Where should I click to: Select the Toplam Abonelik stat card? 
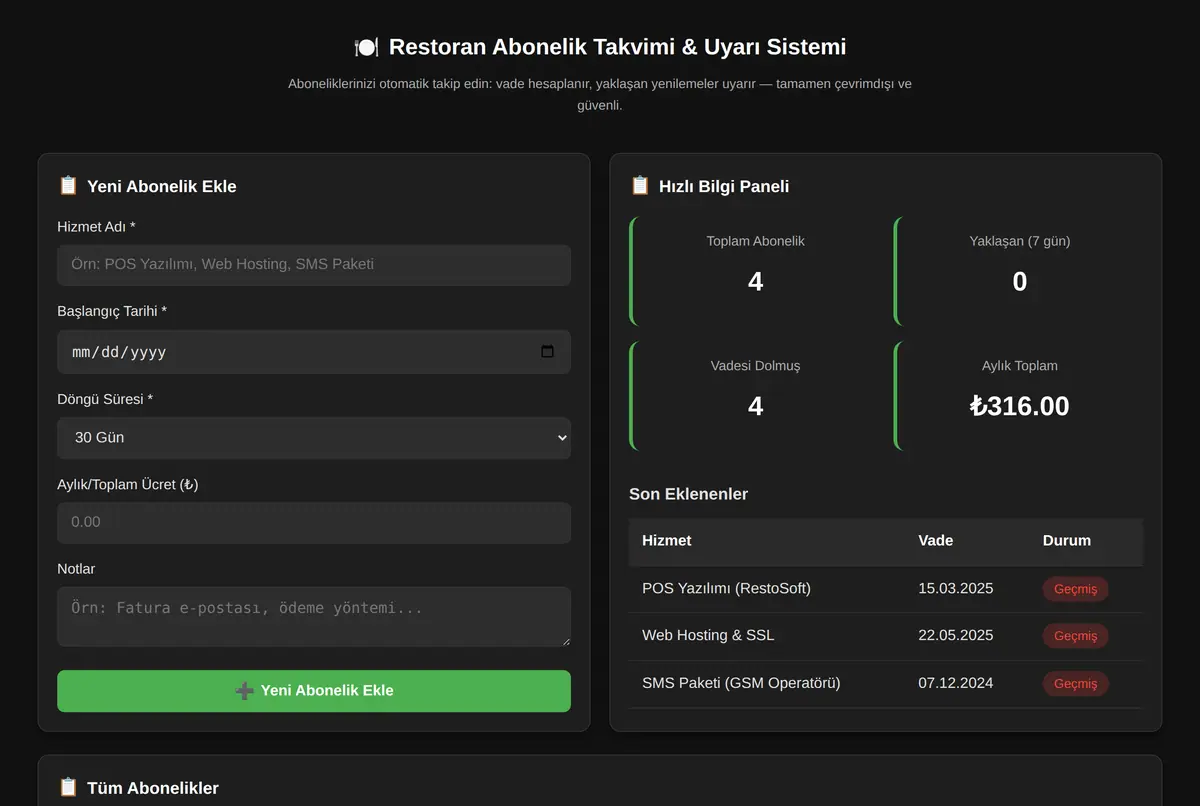point(754,271)
